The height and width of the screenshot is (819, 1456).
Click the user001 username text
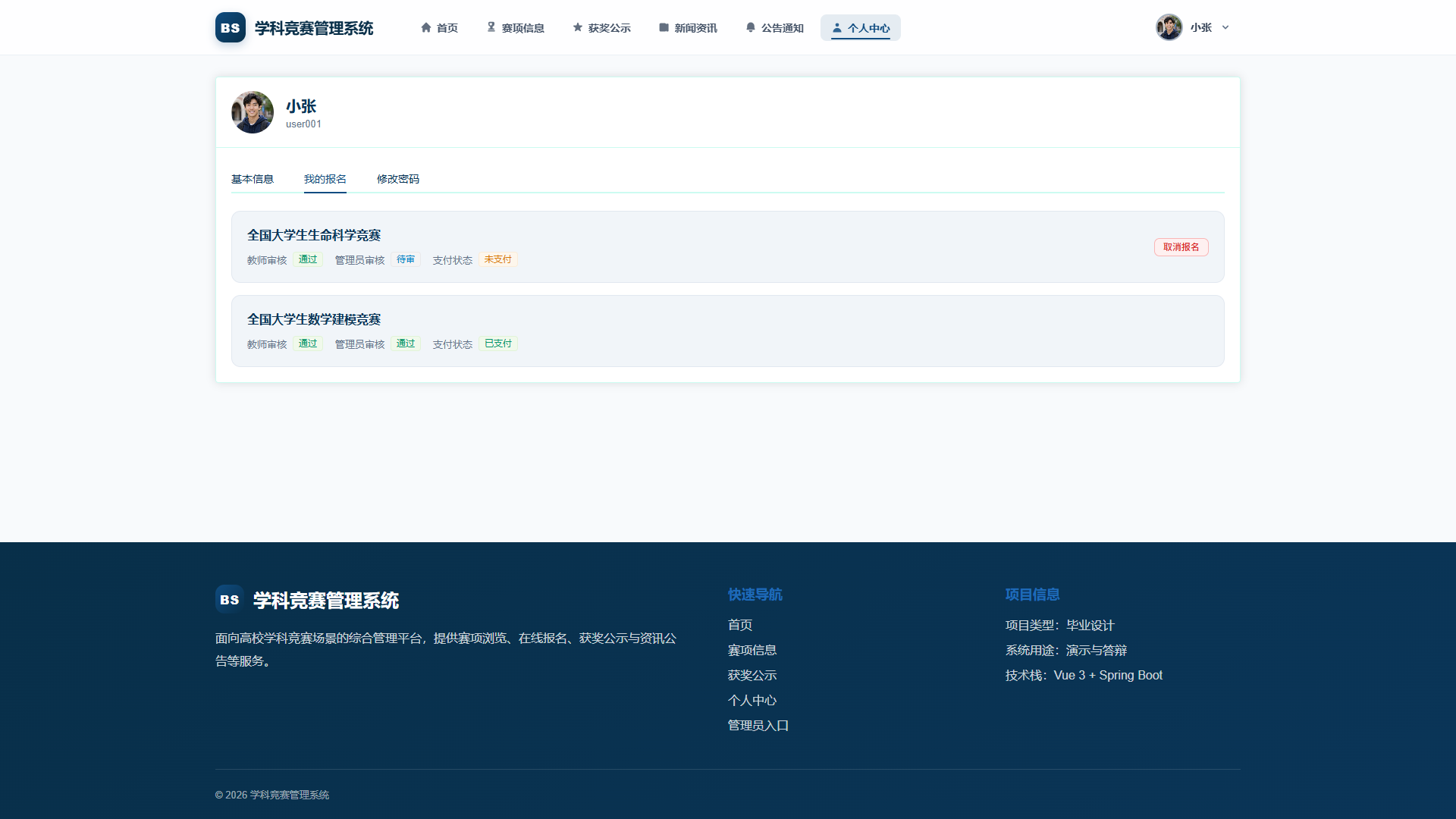click(x=303, y=124)
